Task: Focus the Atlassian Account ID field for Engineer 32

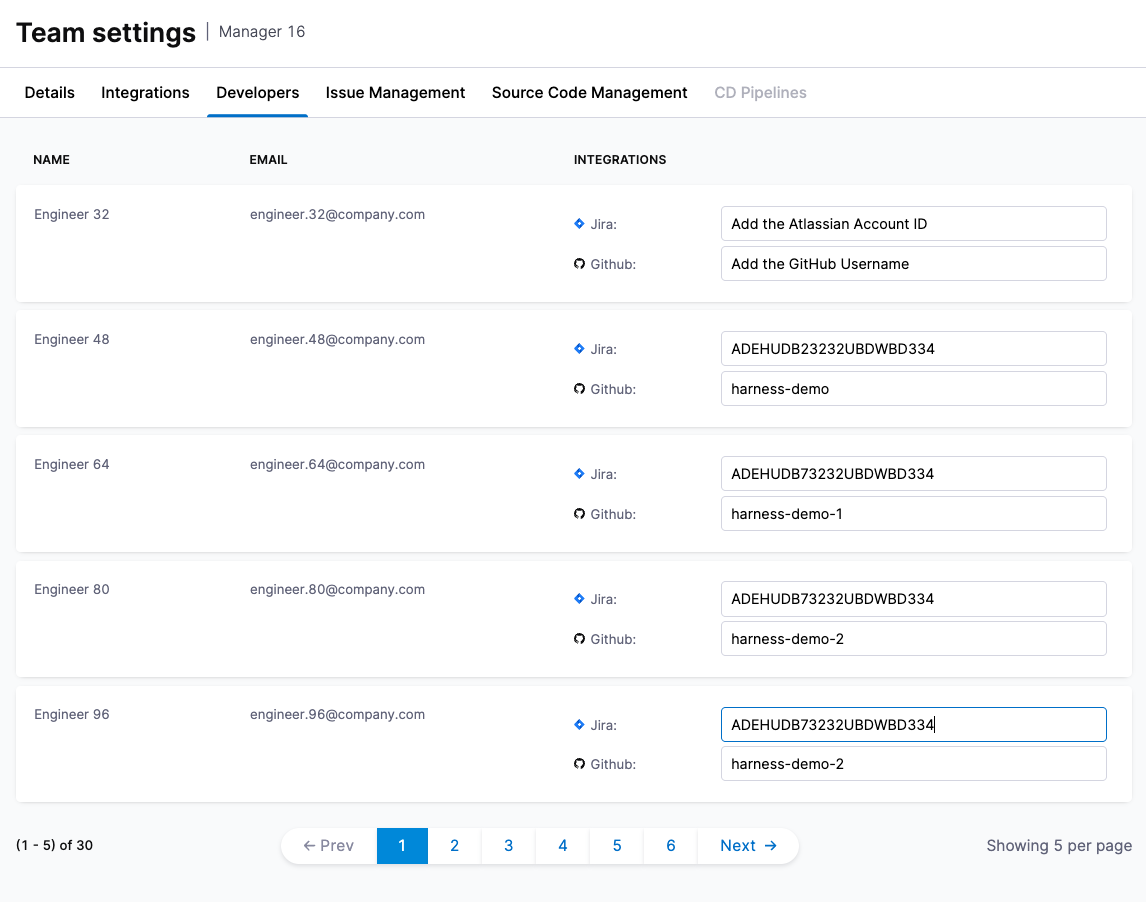Action: [913, 224]
